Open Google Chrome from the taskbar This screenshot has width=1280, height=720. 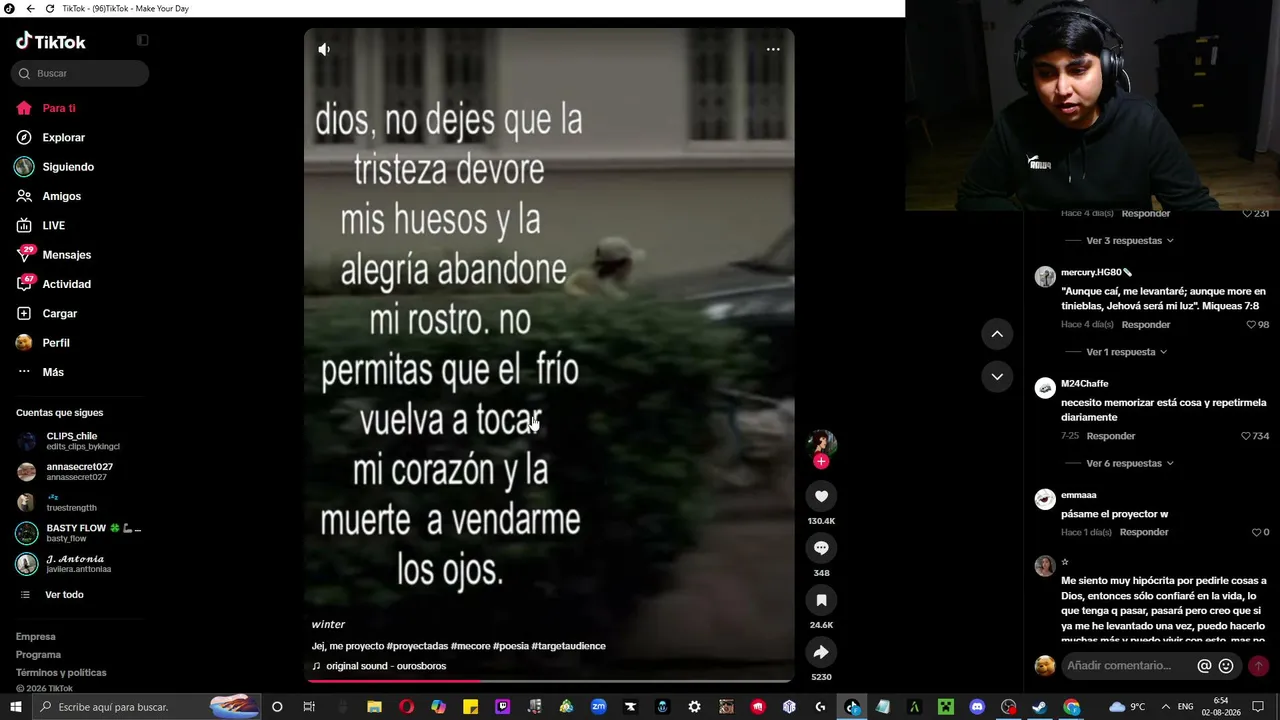(1072, 707)
